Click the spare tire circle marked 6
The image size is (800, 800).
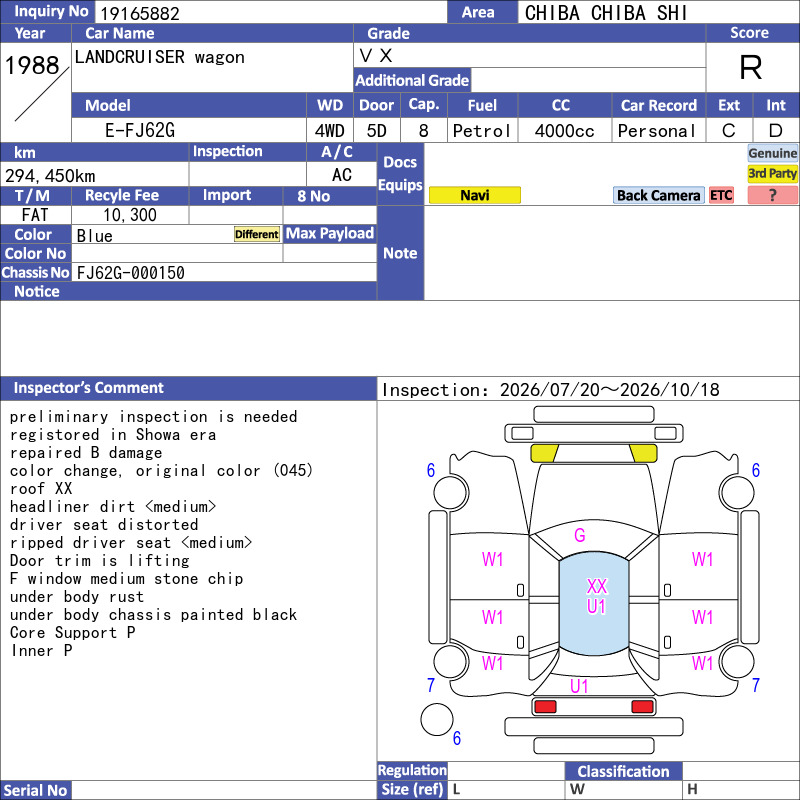coord(437,719)
